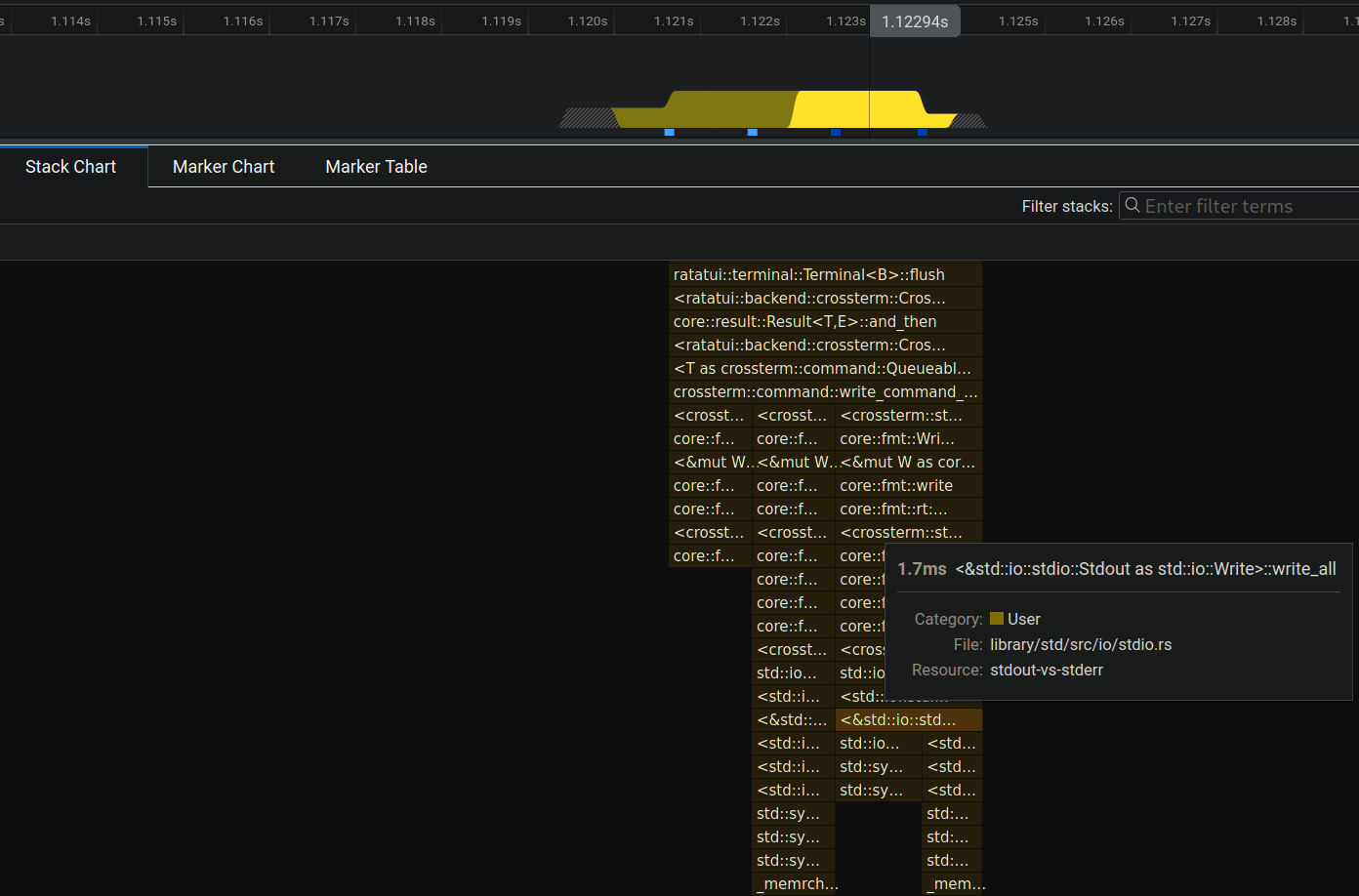1359x896 pixels.
Task: Click the magnifier icon in Filter stacks
Action: (x=1132, y=205)
